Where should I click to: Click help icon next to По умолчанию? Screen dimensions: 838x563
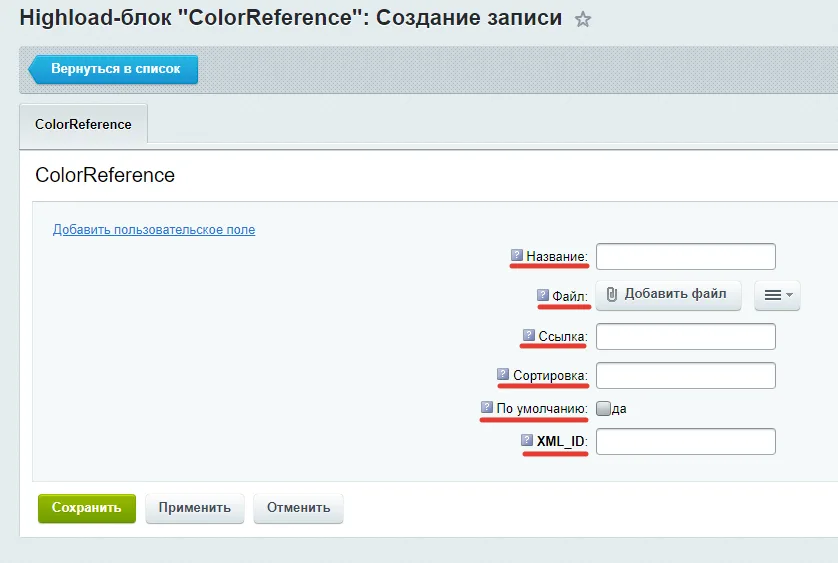(486, 407)
